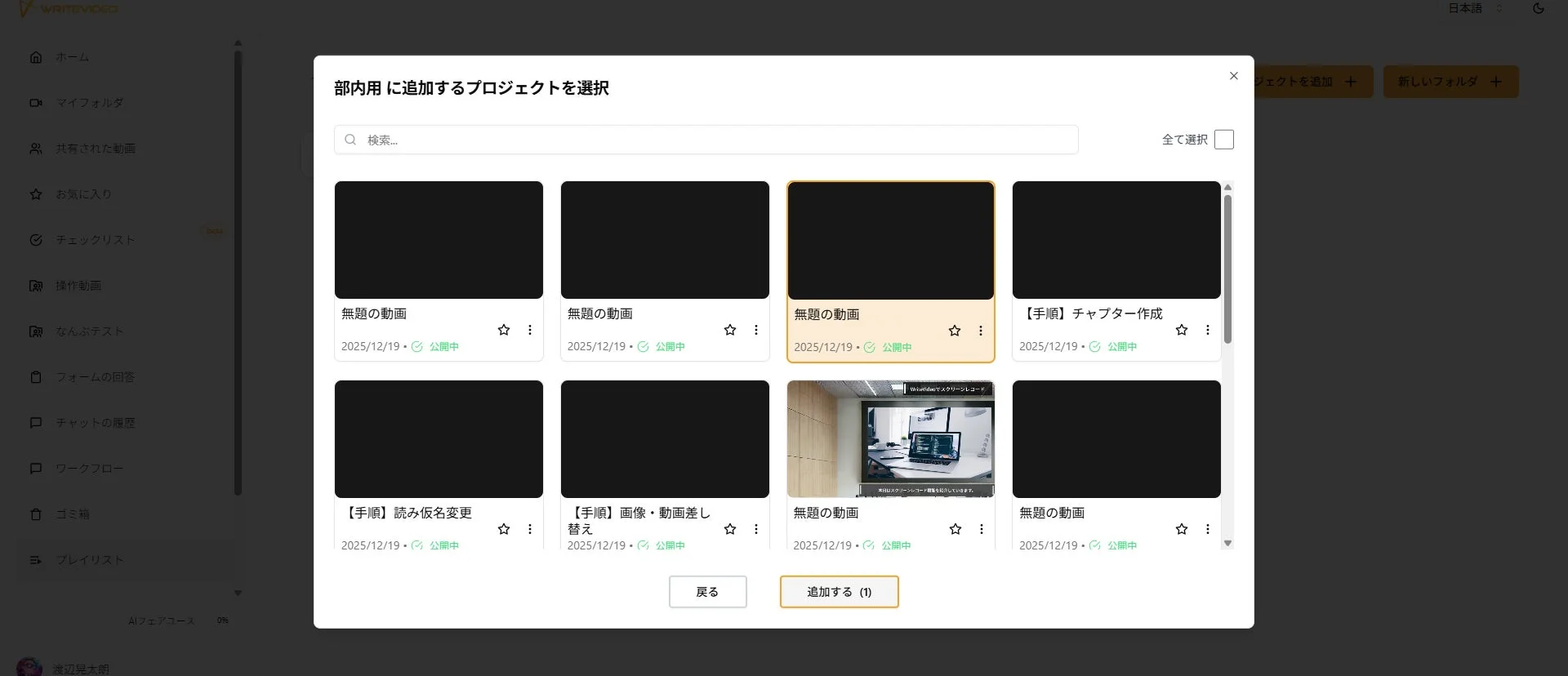Open three-dot menu on the highlighted 無題の動画 card
The height and width of the screenshot is (676, 1568).
[x=981, y=331]
